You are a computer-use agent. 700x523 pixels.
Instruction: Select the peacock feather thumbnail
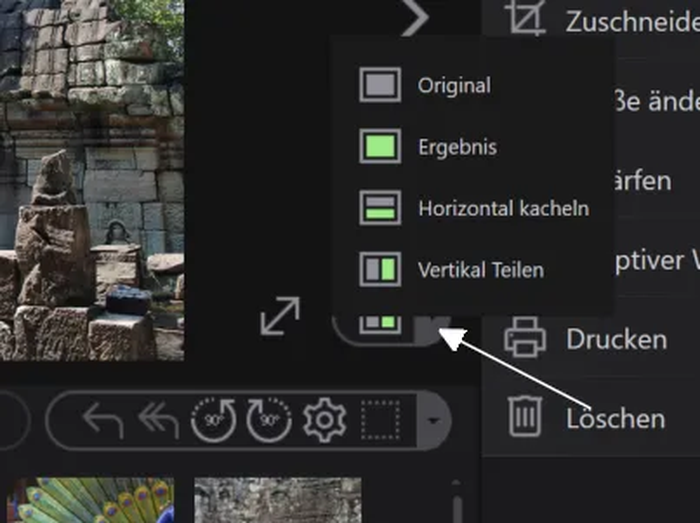pyautogui.click(x=90, y=500)
